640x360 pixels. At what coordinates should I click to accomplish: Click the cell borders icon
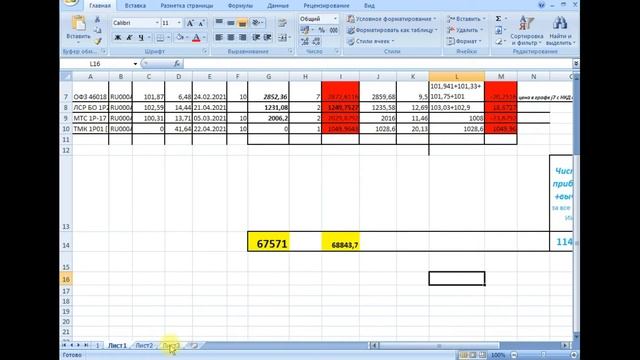click(160, 38)
